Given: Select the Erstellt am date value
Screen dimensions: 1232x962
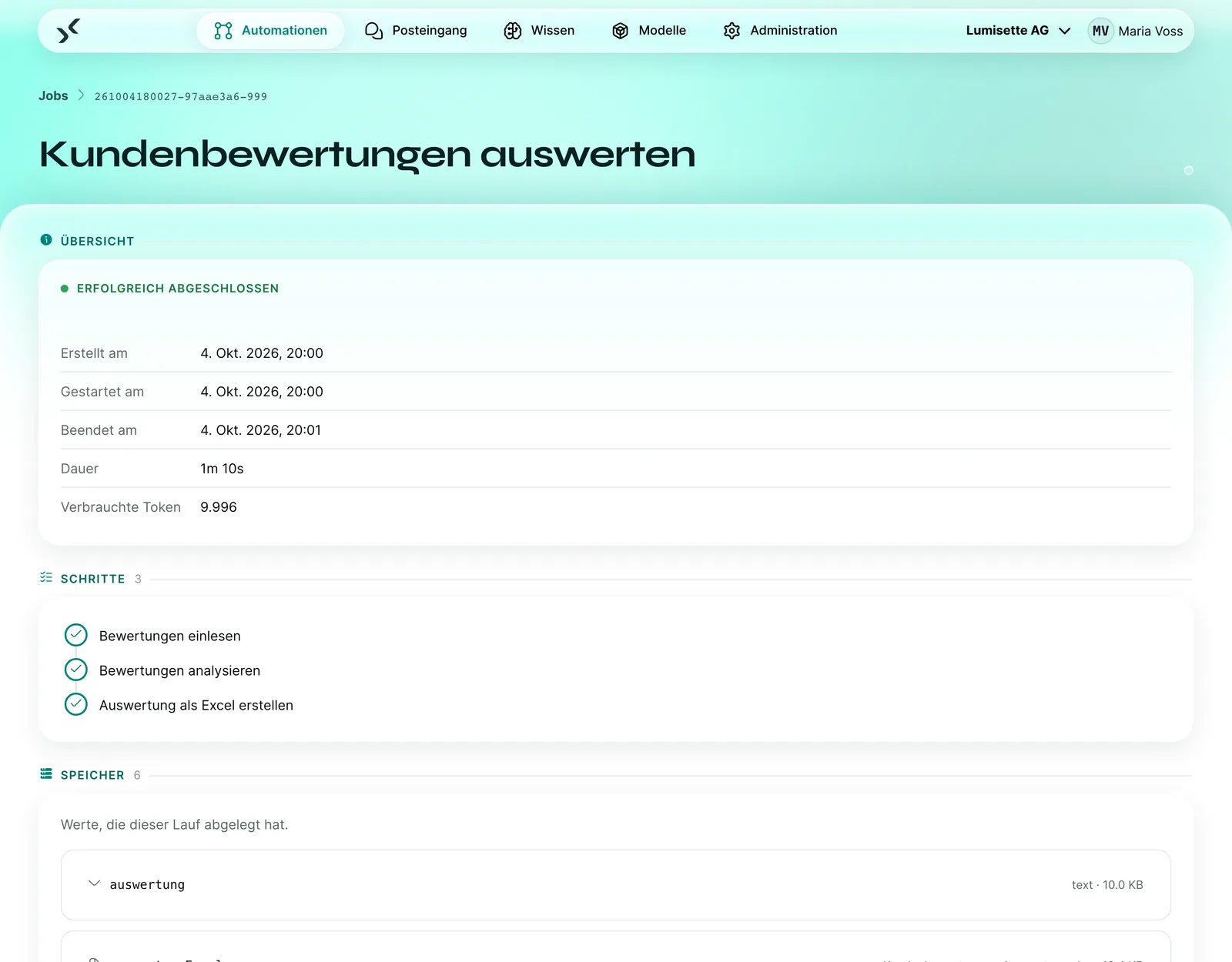Looking at the screenshot, I should pos(262,353).
